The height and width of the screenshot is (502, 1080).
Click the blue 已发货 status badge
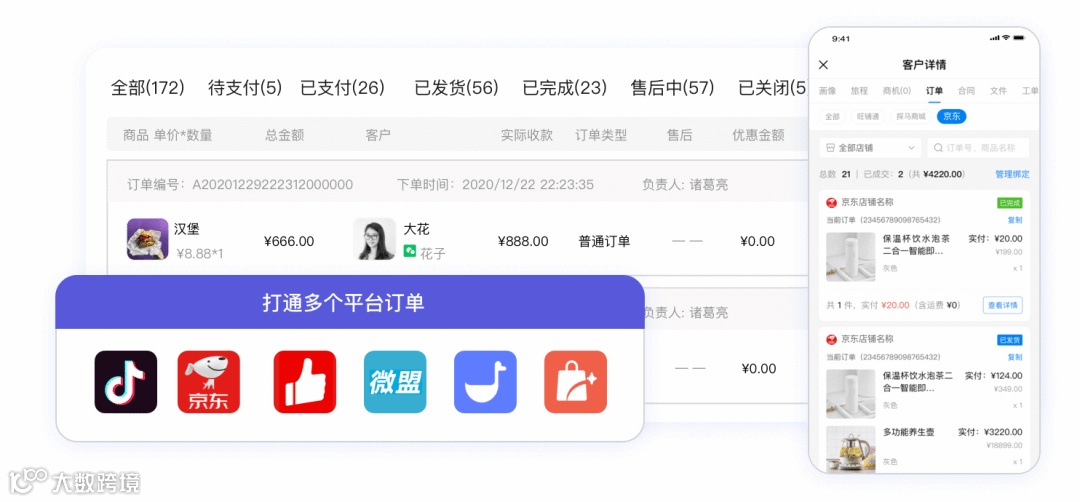tap(1009, 340)
